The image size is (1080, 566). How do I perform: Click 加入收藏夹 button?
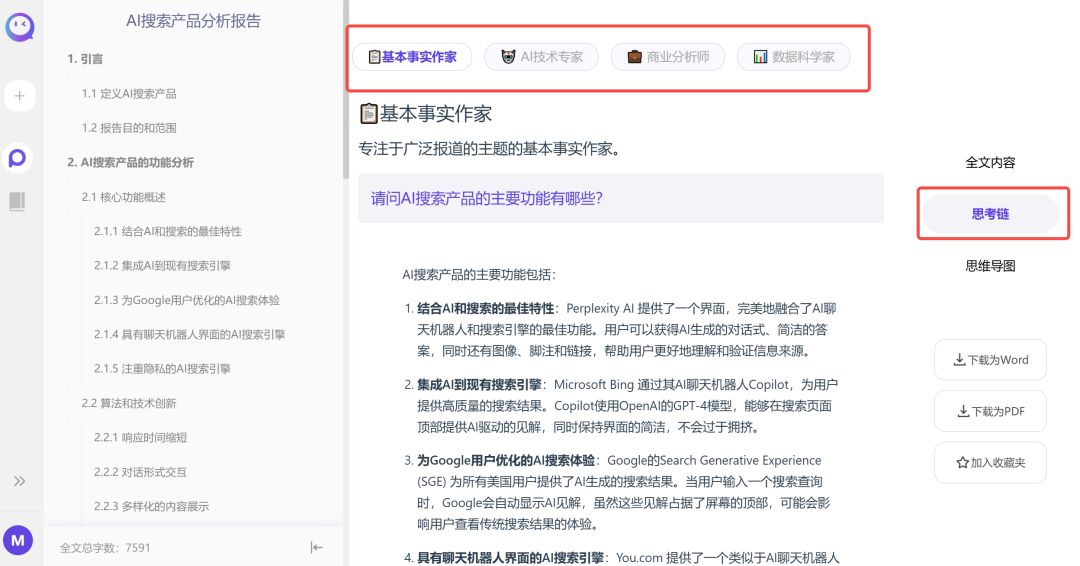990,463
